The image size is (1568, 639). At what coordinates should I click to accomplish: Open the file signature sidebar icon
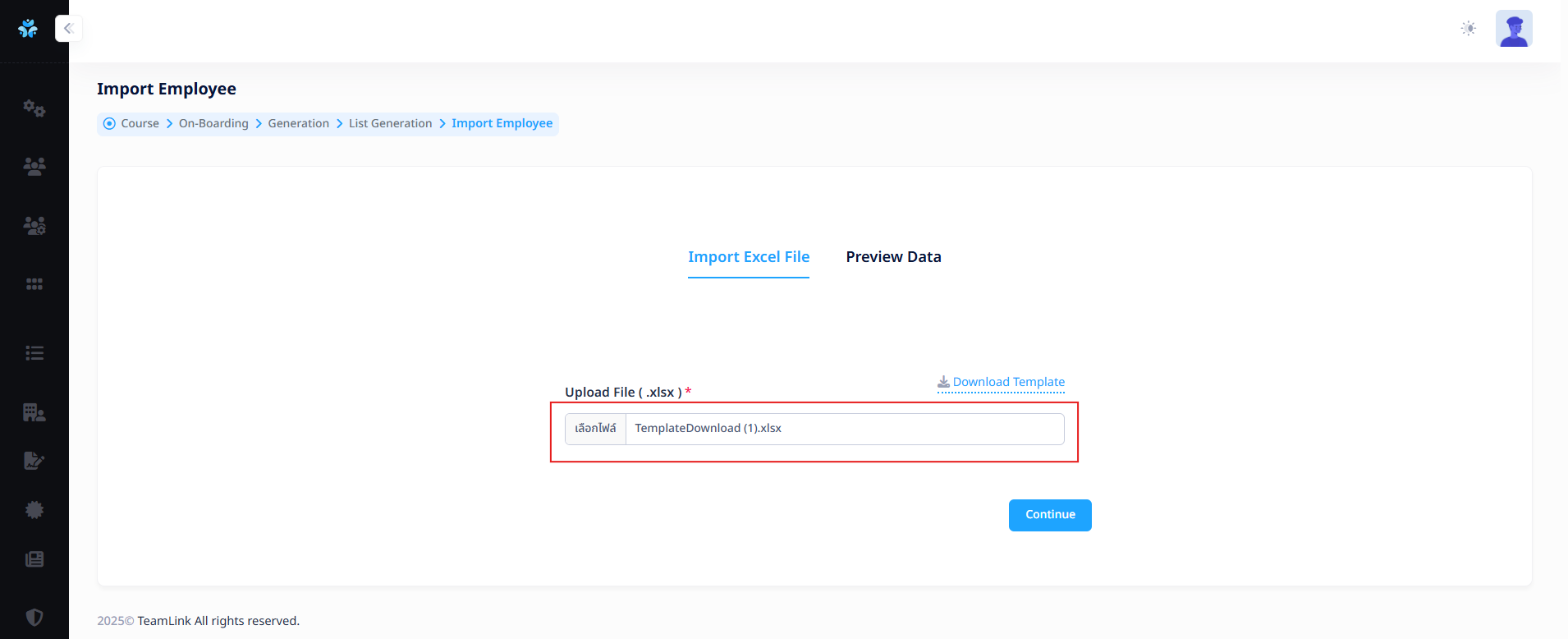click(34, 461)
